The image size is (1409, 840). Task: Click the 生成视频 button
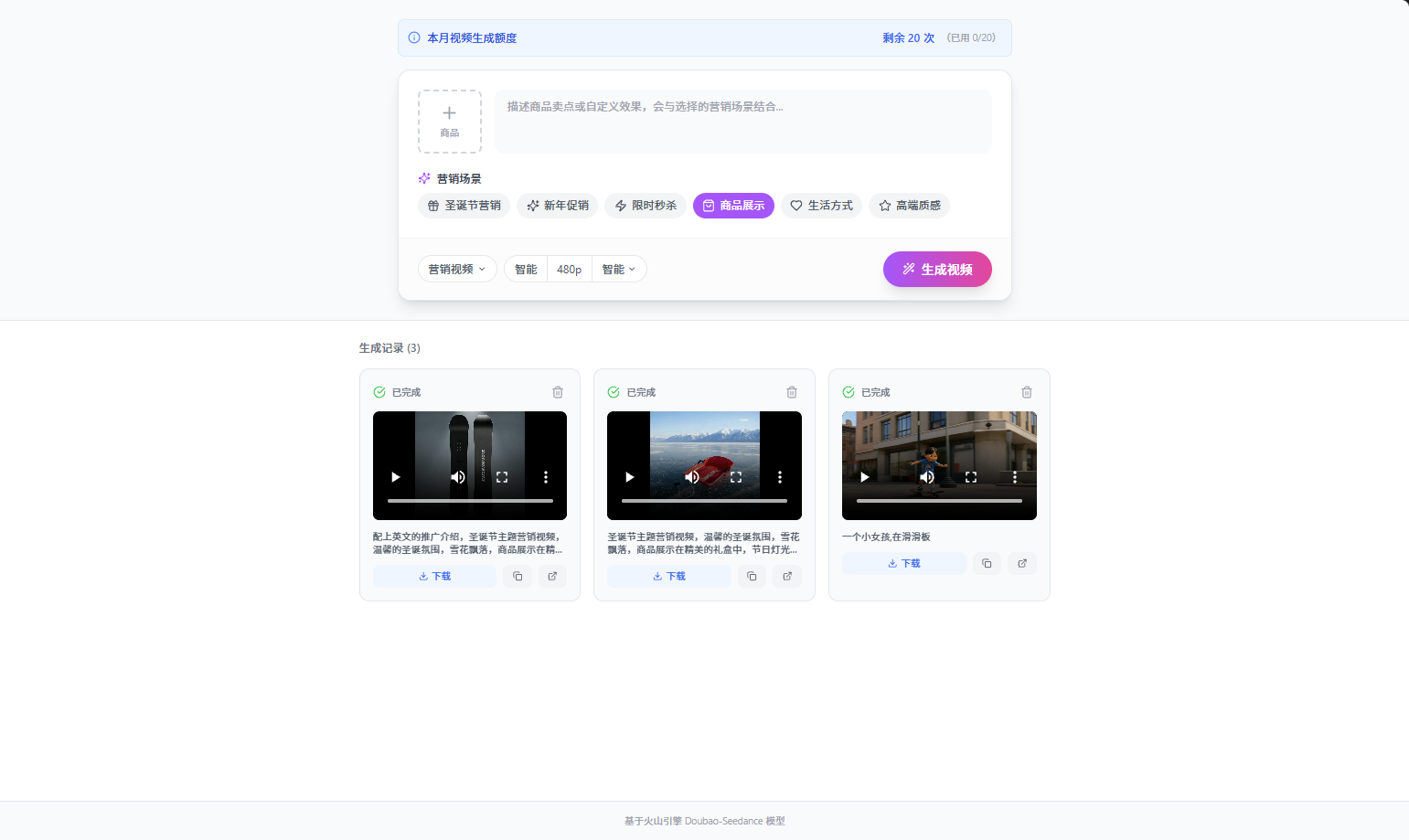pyautogui.click(x=937, y=269)
